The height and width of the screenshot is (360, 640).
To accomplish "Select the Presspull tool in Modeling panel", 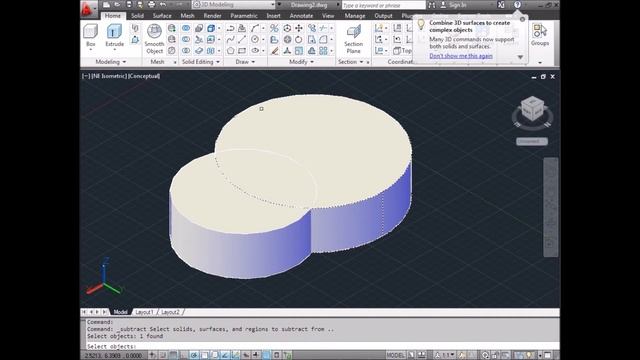I will coord(135,40).
